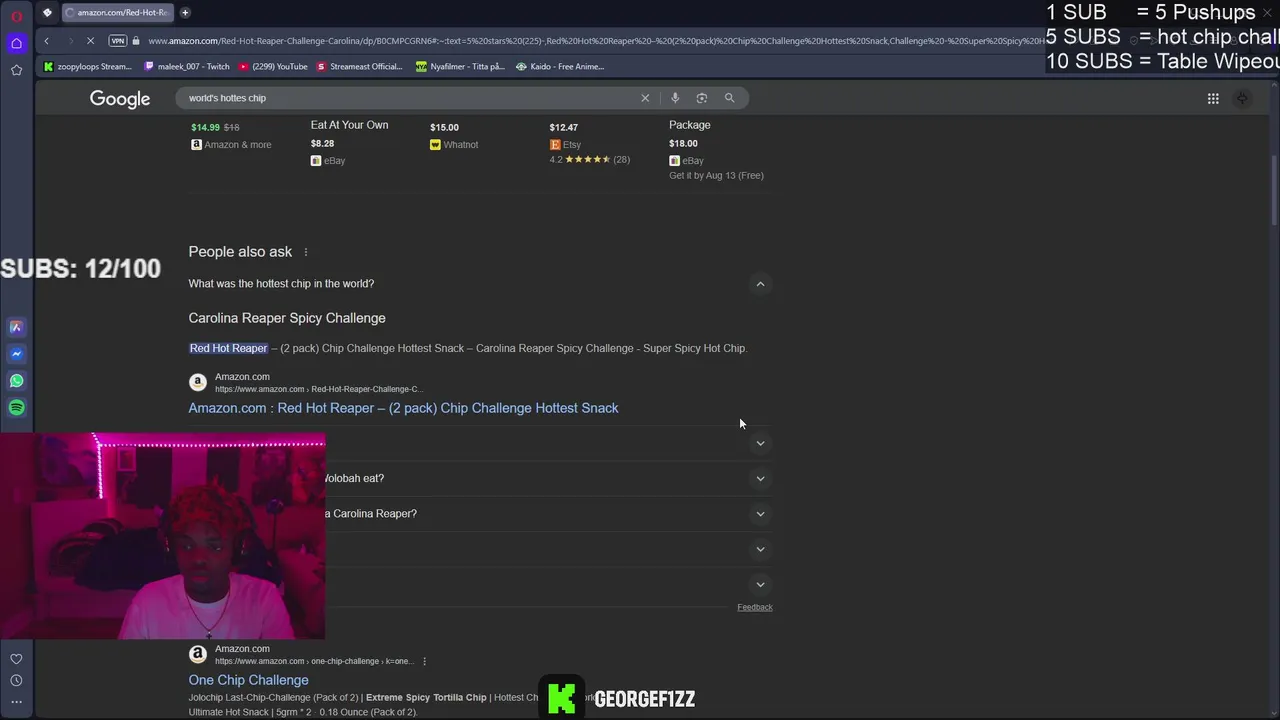This screenshot has height=720, width=1280.
Task: Click the highlighted Red Hot Reaper text
Action: (228, 348)
